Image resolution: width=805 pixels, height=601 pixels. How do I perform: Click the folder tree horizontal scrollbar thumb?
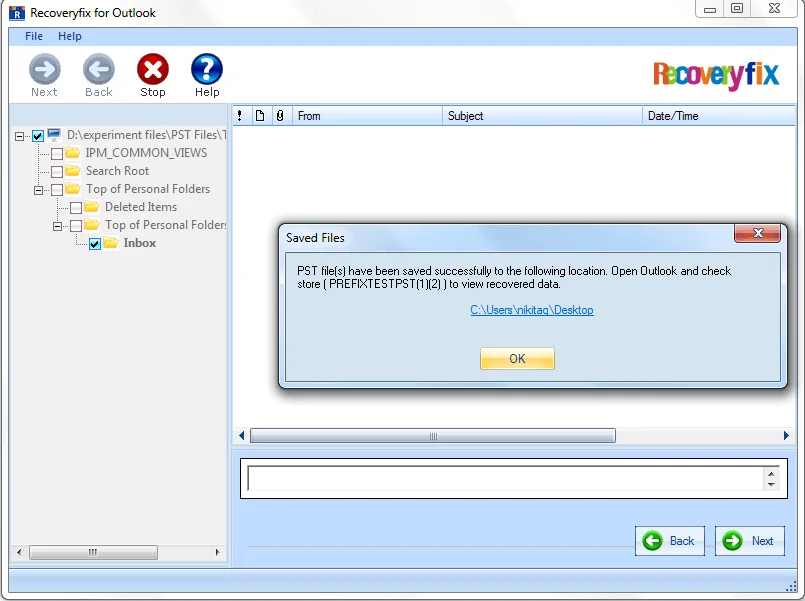coord(93,552)
